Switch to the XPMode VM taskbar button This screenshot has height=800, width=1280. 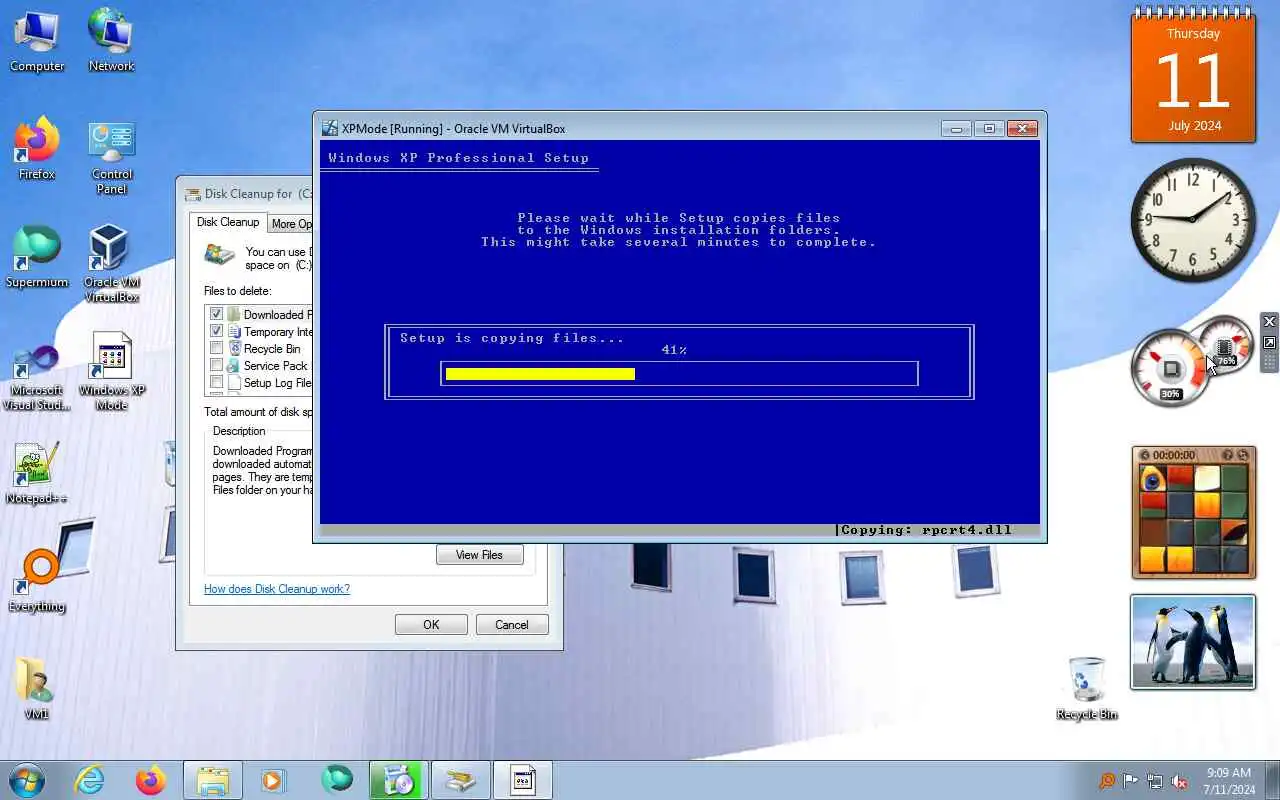[x=523, y=780]
